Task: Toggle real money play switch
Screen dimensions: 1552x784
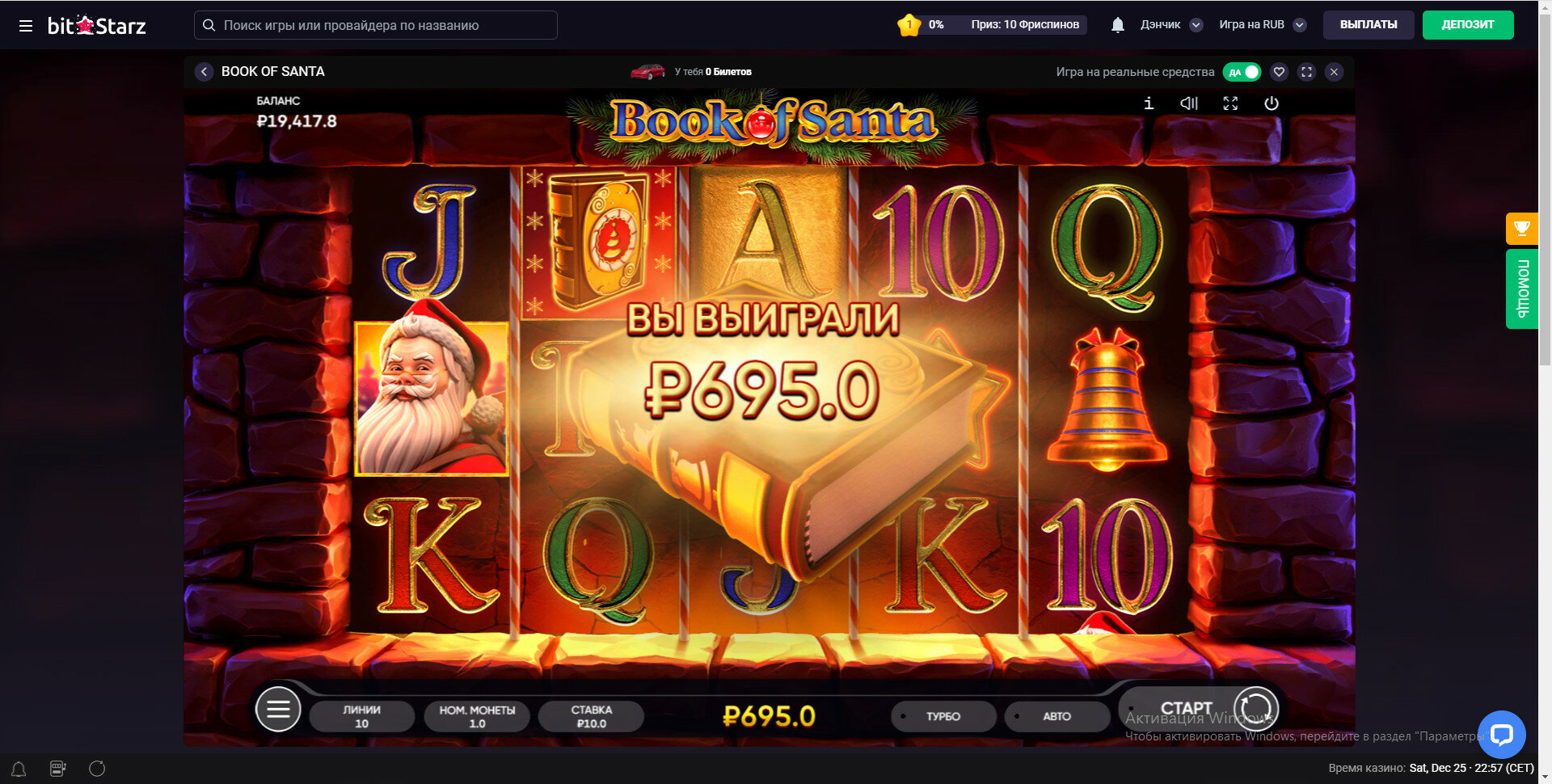Action: pos(1242,72)
